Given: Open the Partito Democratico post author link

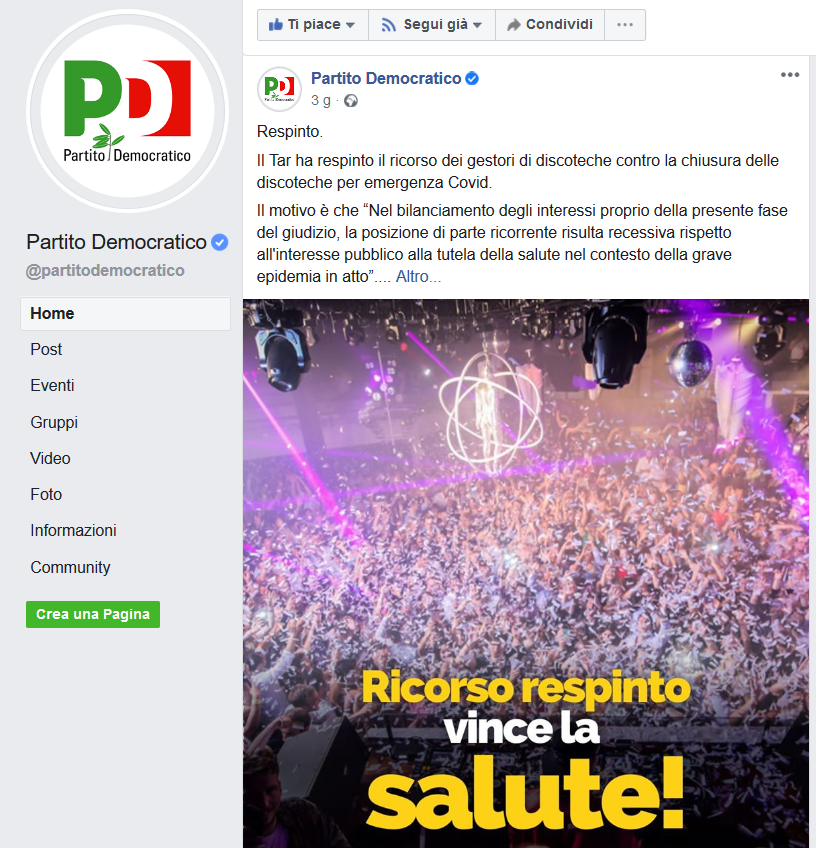Looking at the screenshot, I should pos(386,79).
